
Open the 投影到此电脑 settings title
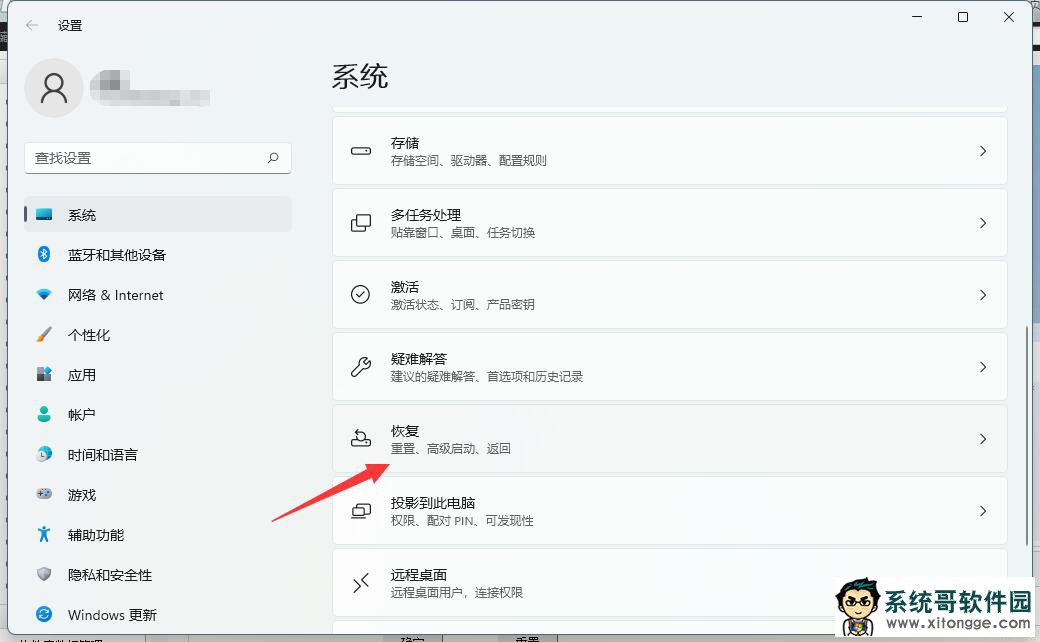tap(432, 503)
